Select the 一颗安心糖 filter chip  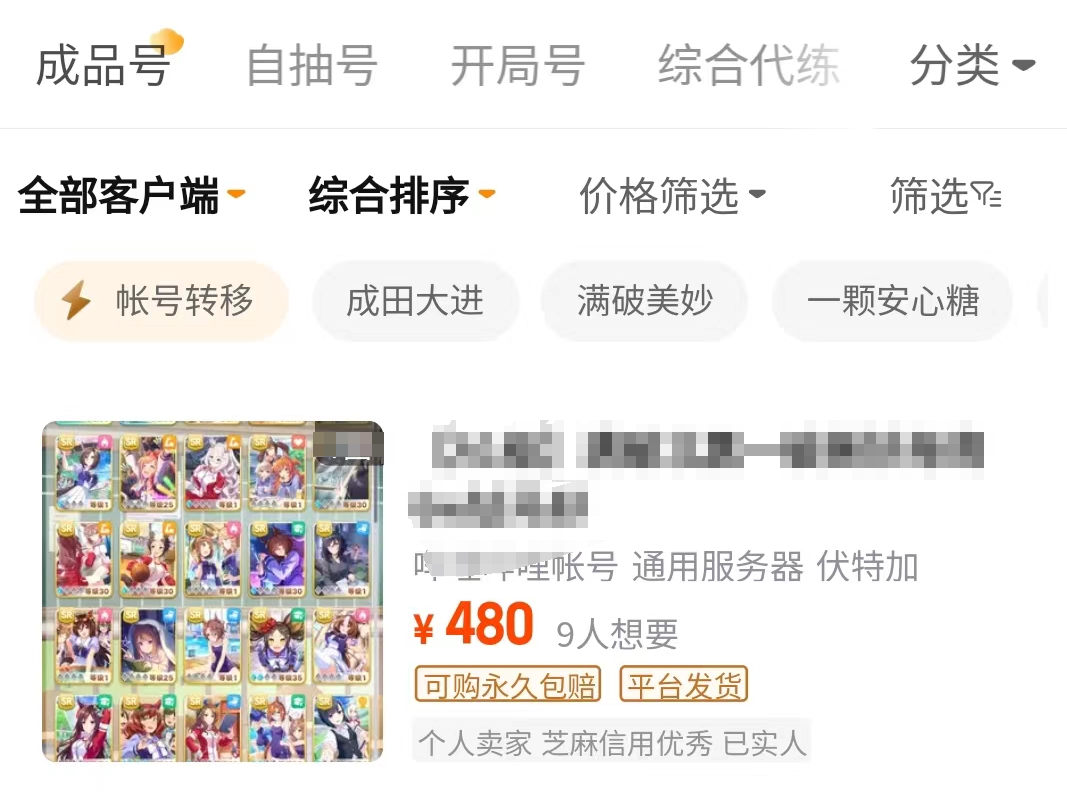point(892,301)
